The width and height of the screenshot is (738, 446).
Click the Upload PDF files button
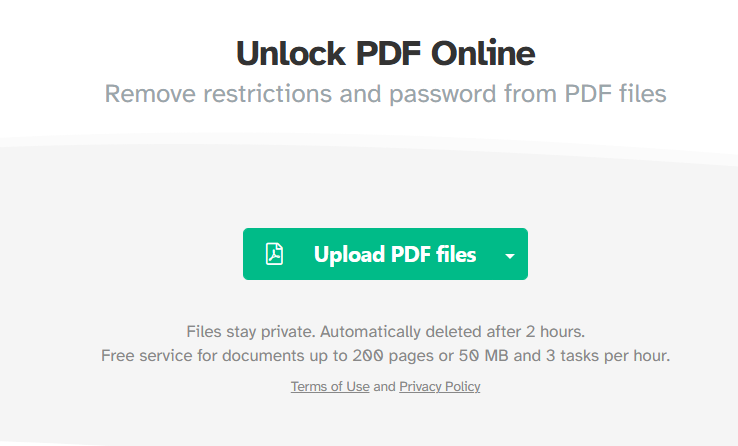click(x=394, y=254)
